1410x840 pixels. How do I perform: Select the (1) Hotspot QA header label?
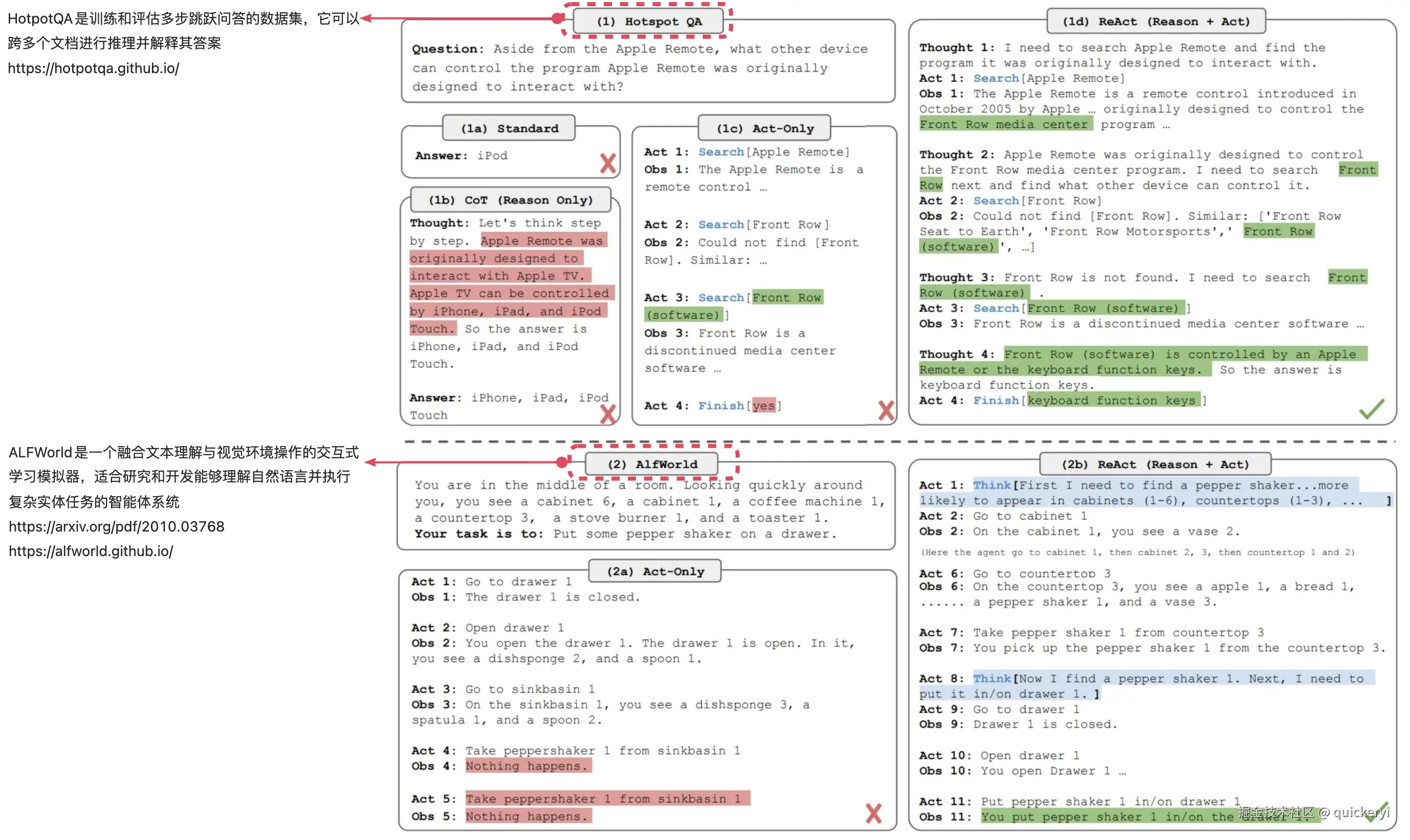649,21
